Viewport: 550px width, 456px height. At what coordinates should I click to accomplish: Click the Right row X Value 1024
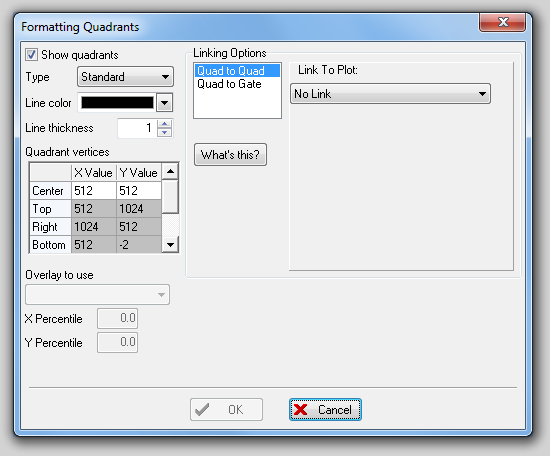pos(94,227)
